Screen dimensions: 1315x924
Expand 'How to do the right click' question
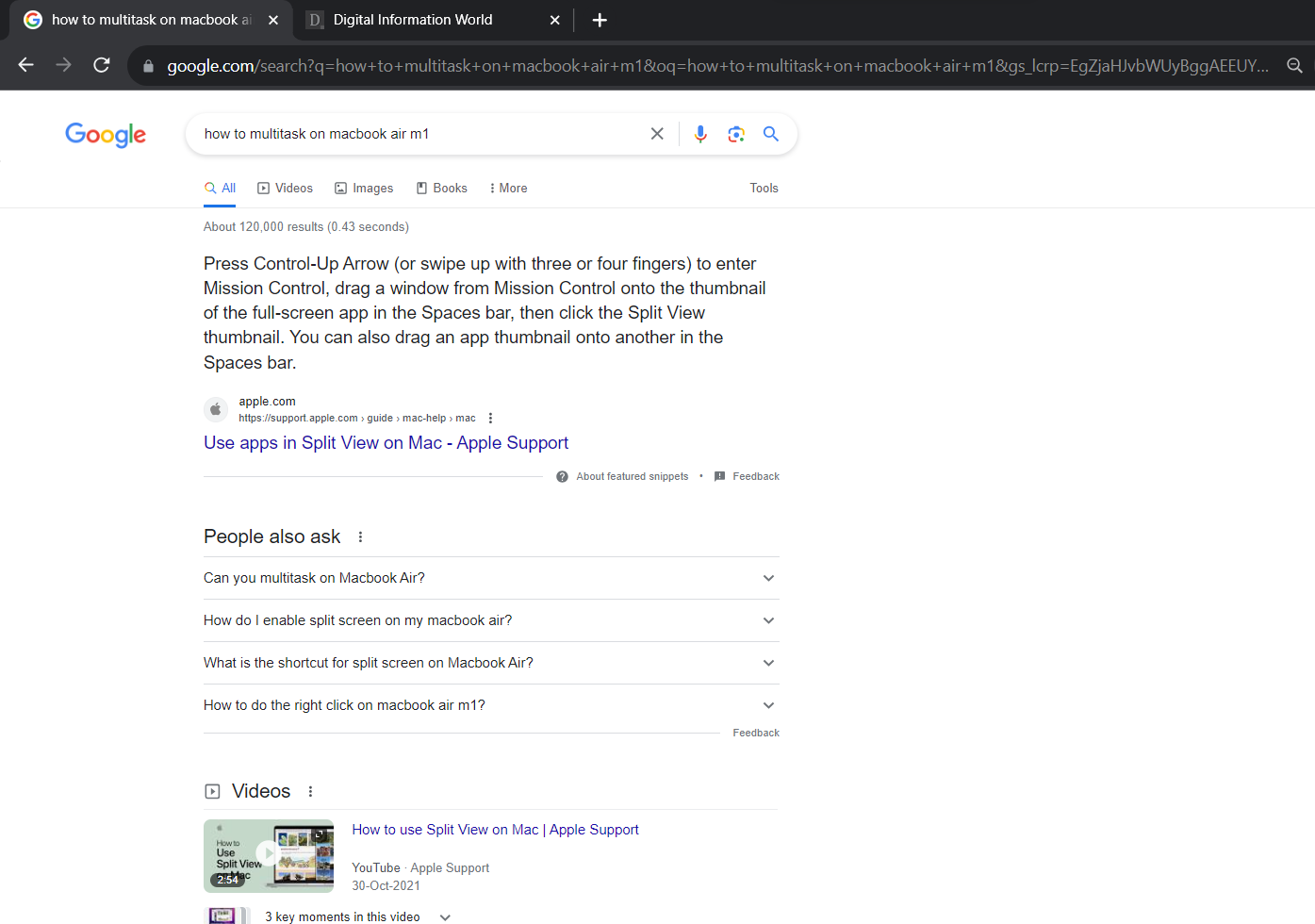tap(491, 705)
